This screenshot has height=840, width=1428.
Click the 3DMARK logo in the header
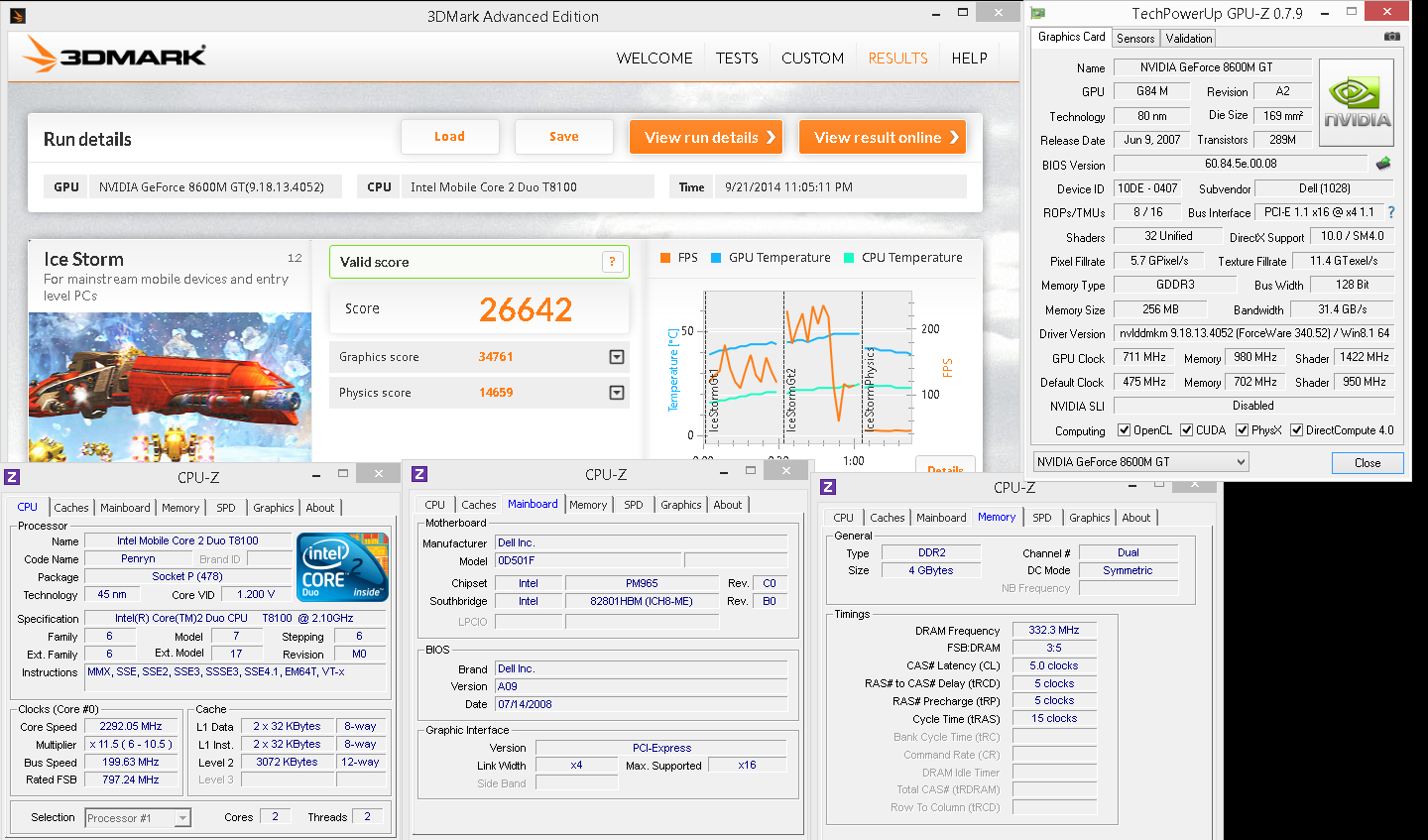pos(115,55)
